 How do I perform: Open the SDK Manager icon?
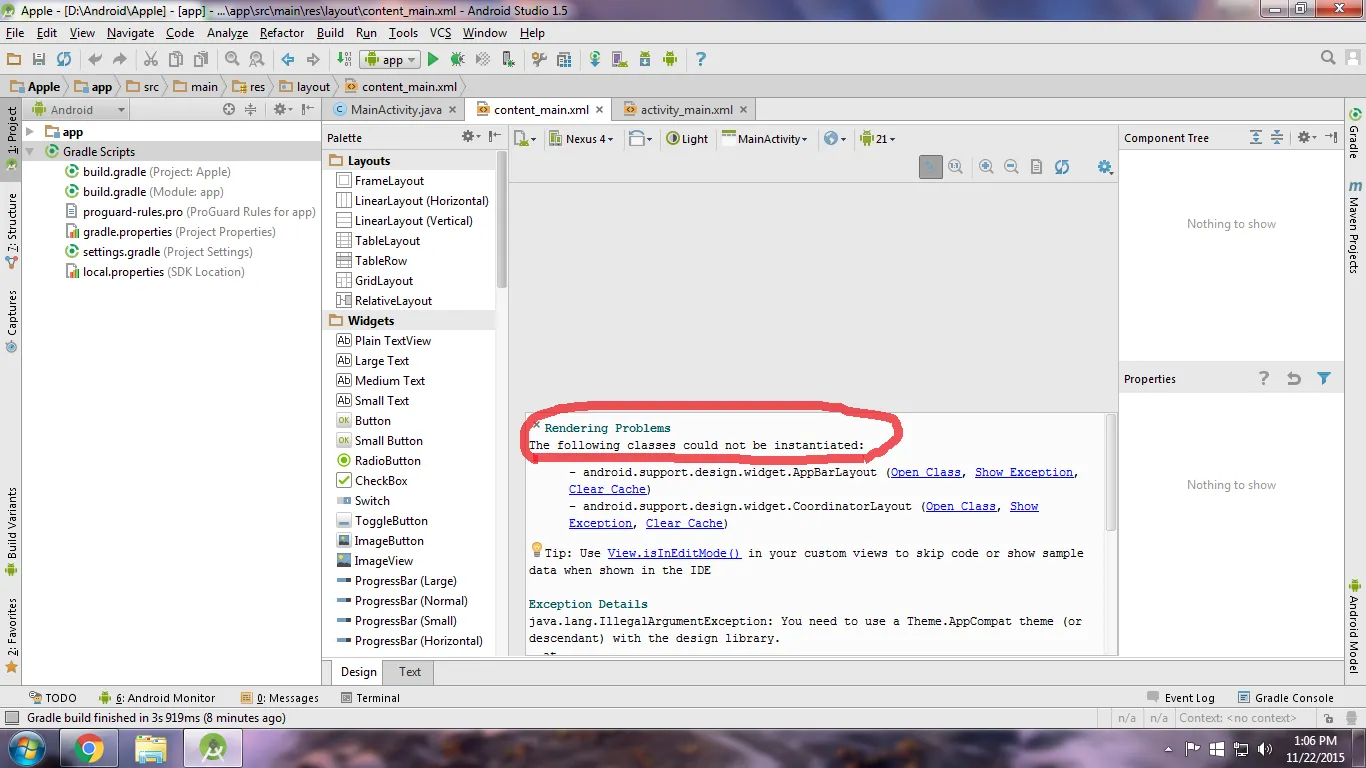click(645, 60)
